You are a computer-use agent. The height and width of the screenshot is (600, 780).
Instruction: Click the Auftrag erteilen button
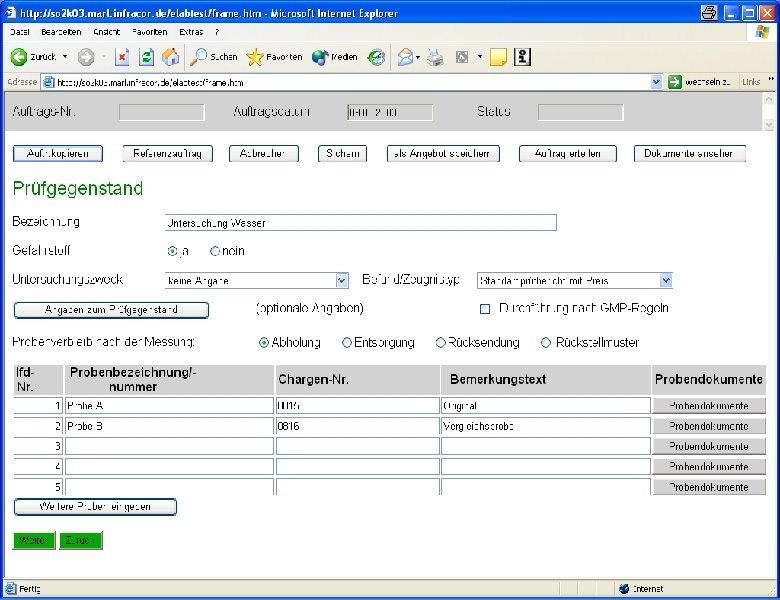tap(568, 154)
